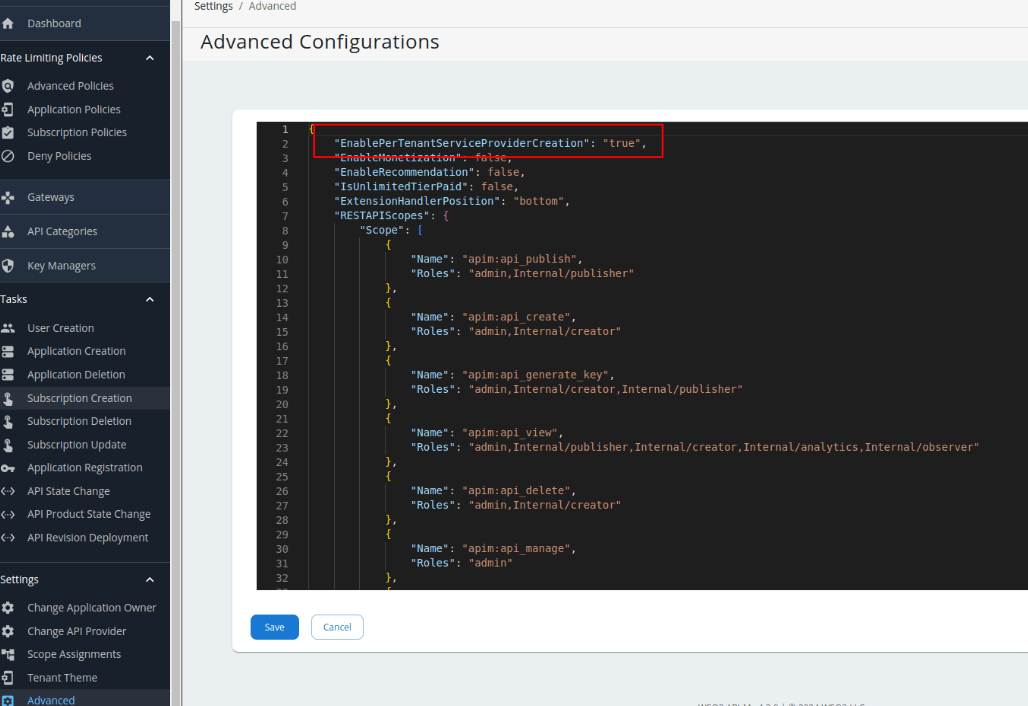Image resolution: width=1028 pixels, height=706 pixels.
Task: Collapse the Settings section chevron
Action: pos(150,579)
